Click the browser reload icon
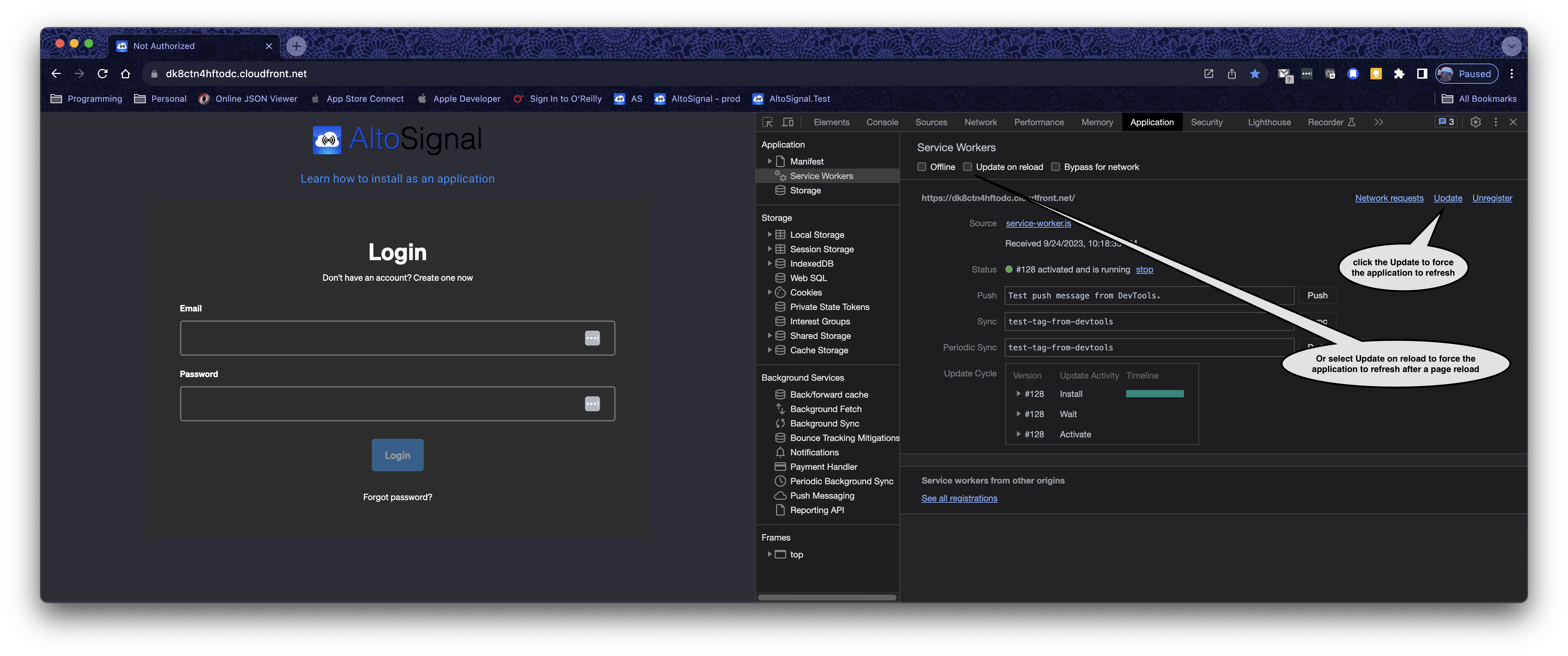Viewport: 1568px width, 656px height. pyautogui.click(x=102, y=74)
